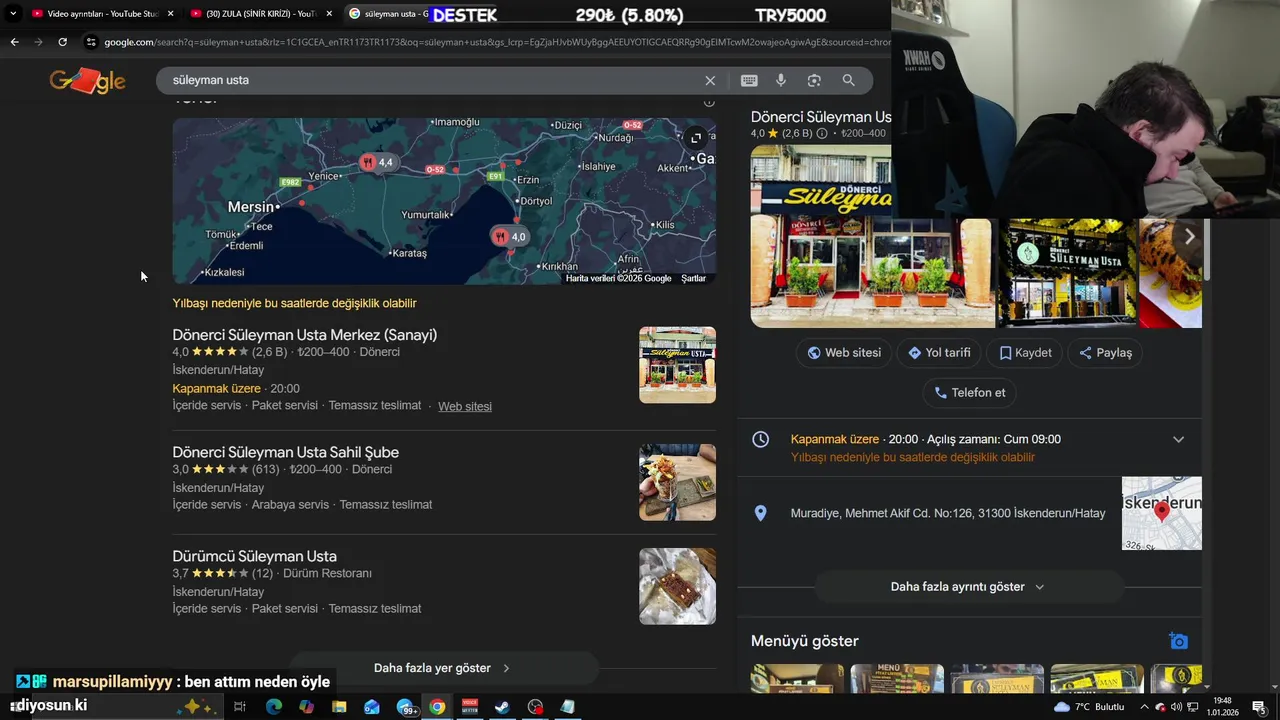Click the clock icon beside opening hours
Image resolution: width=1280 pixels, height=720 pixels.
click(760, 439)
